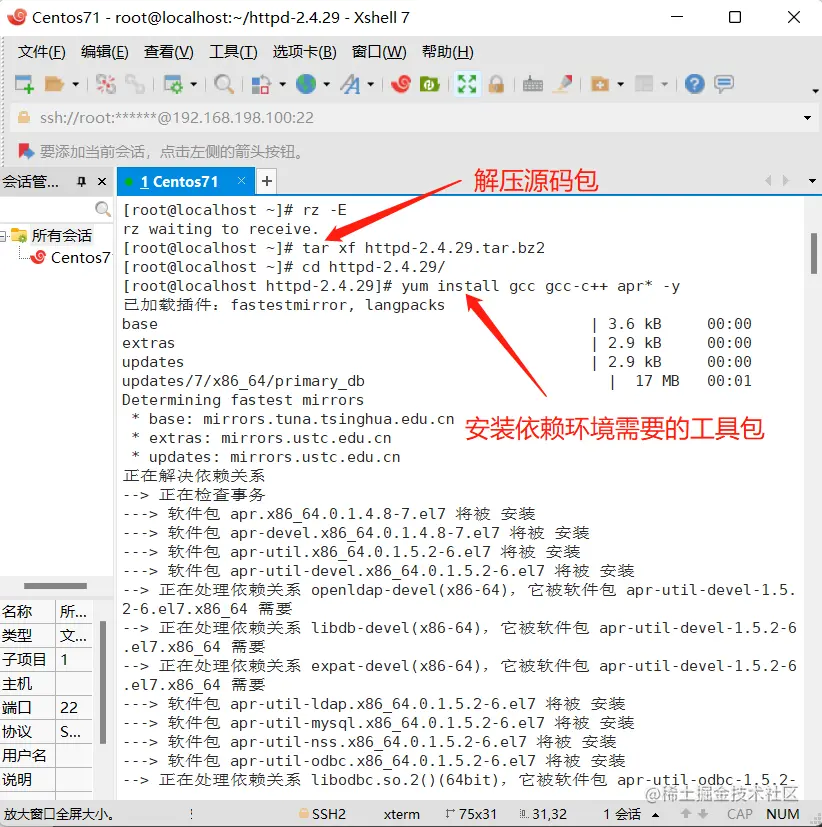The height and width of the screenshot is (827, 822).
Task: Expand the Properties icon dropdown arrow
Action: pos(194,84)
